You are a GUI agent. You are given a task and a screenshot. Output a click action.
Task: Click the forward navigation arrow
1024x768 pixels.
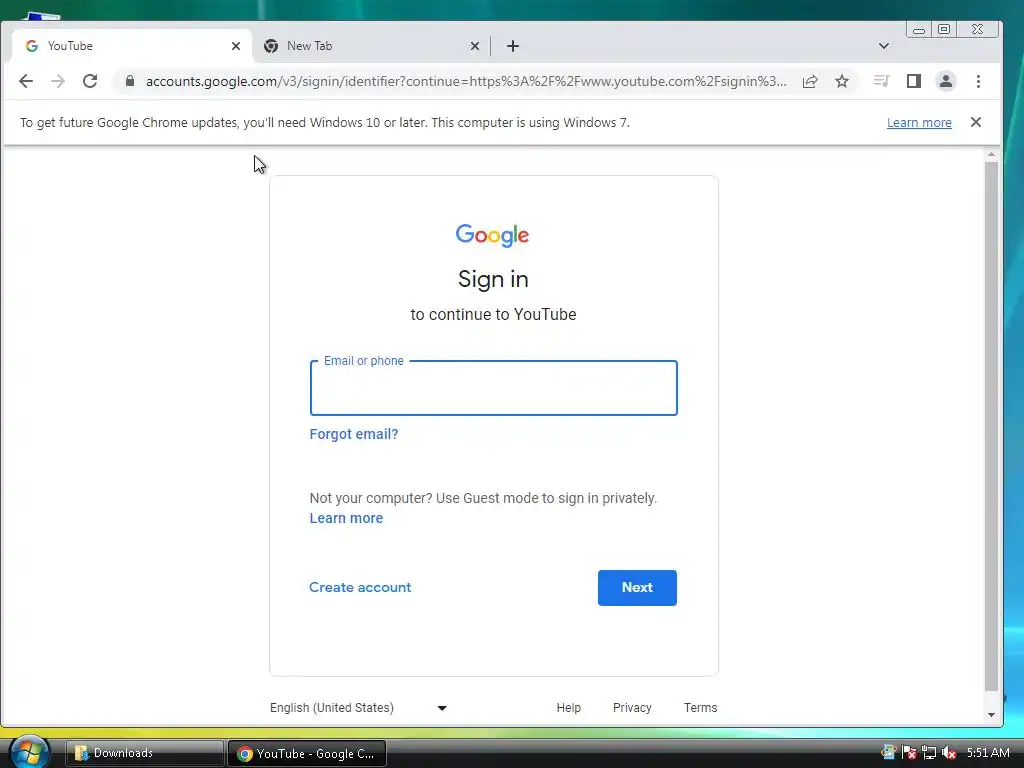tap(57, 81)
